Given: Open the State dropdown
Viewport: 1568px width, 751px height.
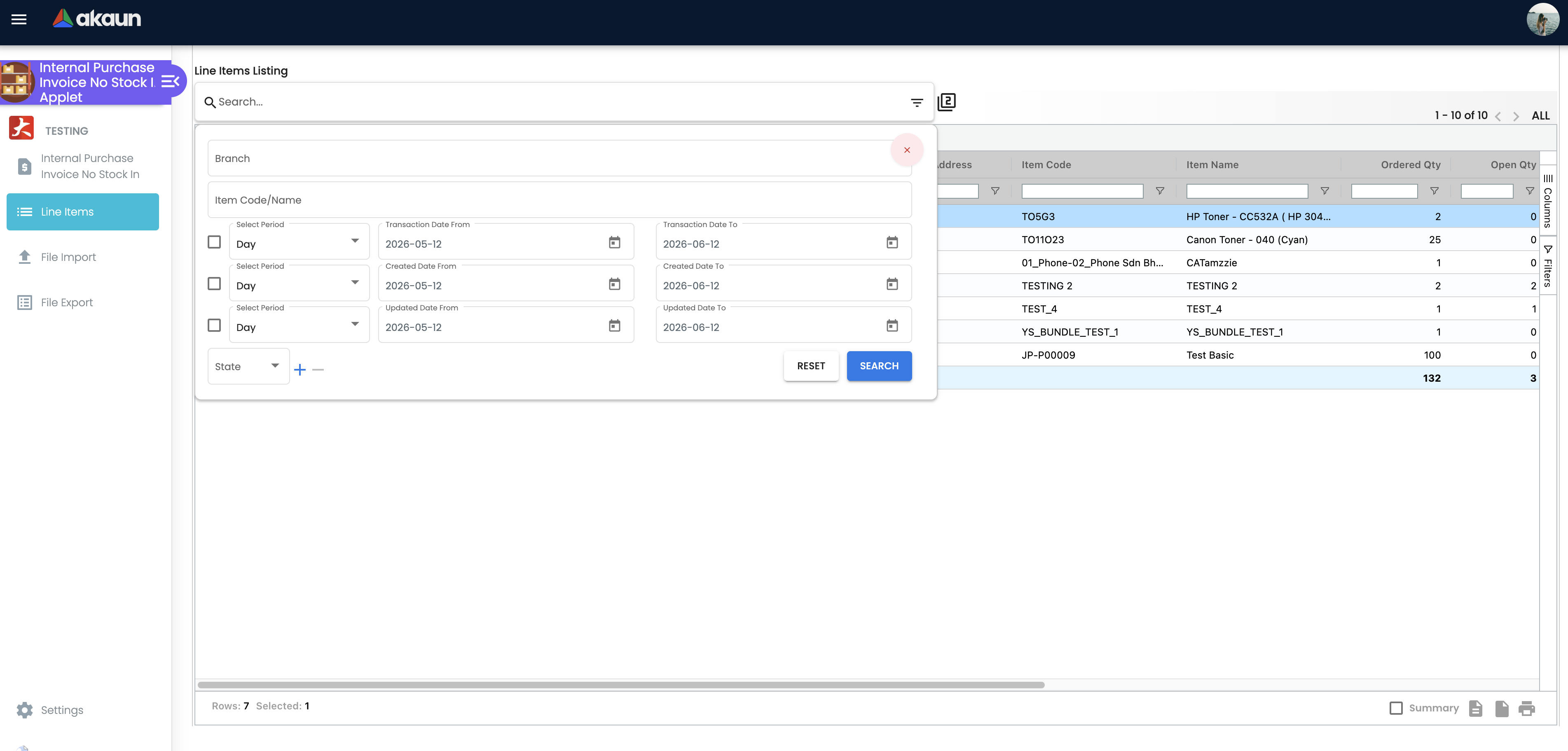Looking at the screenshot, I should click(248, 367).
